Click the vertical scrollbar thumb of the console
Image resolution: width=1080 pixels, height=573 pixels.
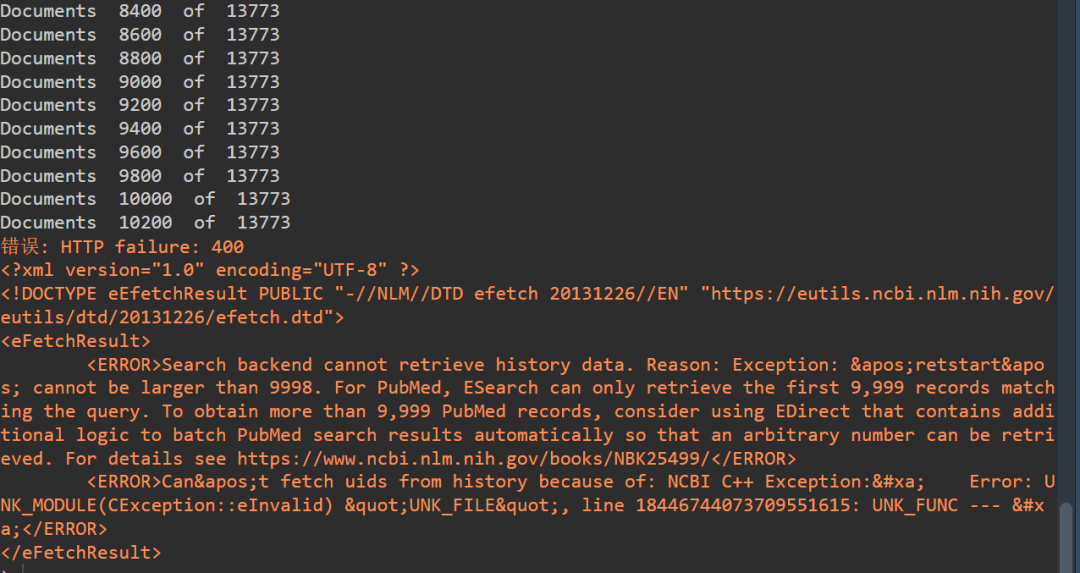coord(1066,537)
